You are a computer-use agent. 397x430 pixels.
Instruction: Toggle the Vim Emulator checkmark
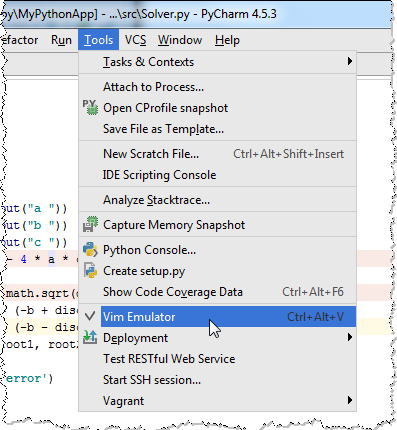pyautogui.click(x=90, y=316)
